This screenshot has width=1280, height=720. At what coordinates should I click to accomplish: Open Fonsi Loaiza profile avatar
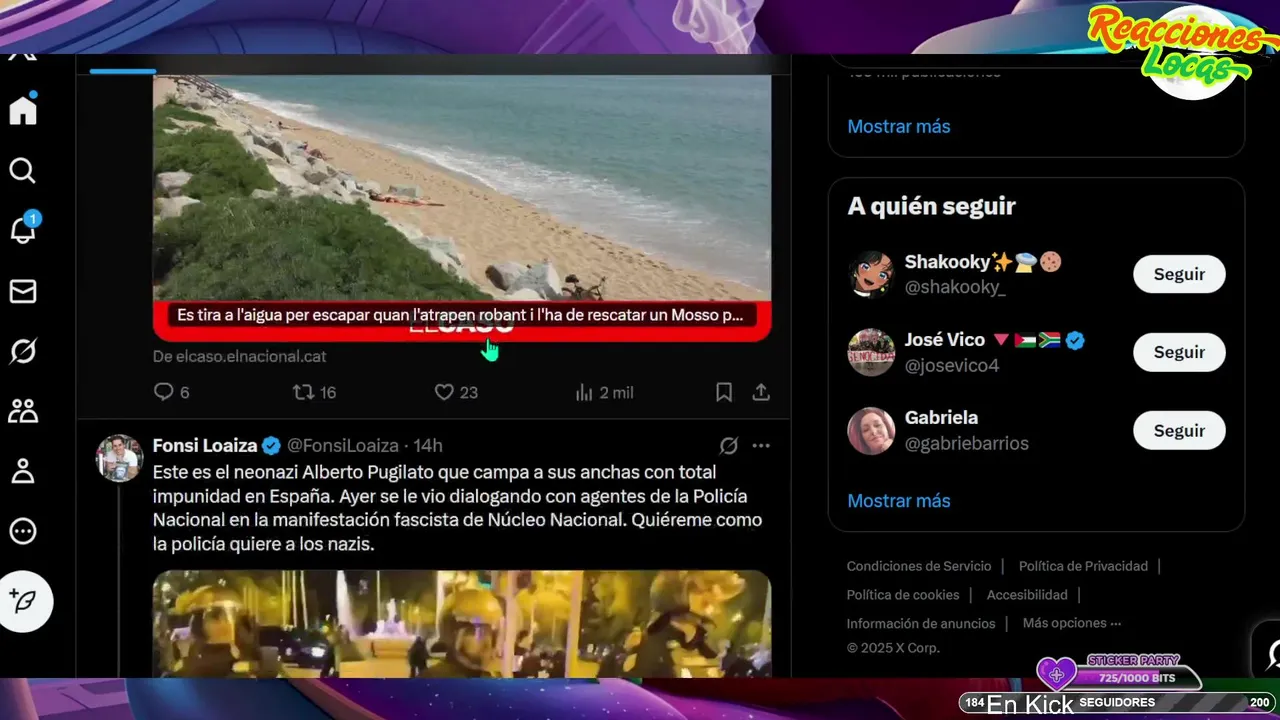click(119, 458)
